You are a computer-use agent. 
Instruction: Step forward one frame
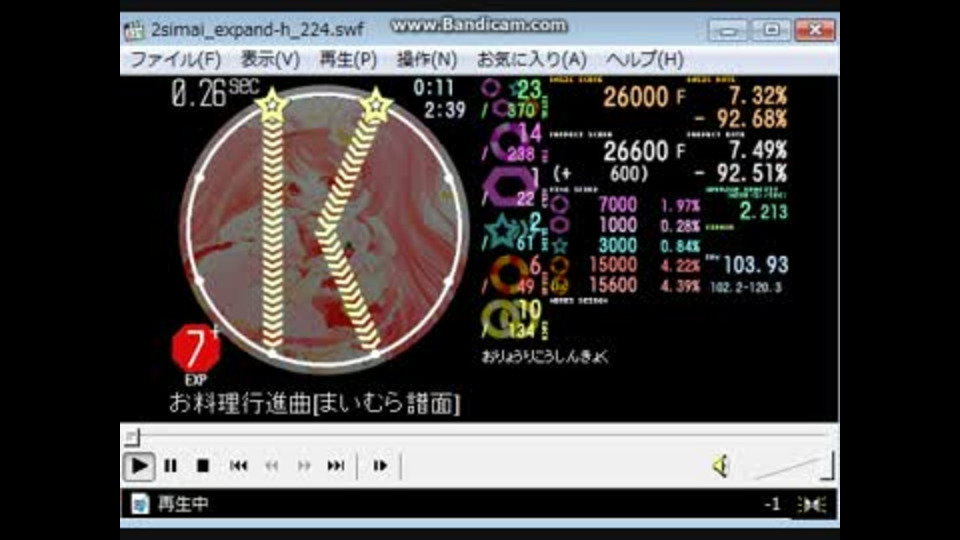point(380,467)
